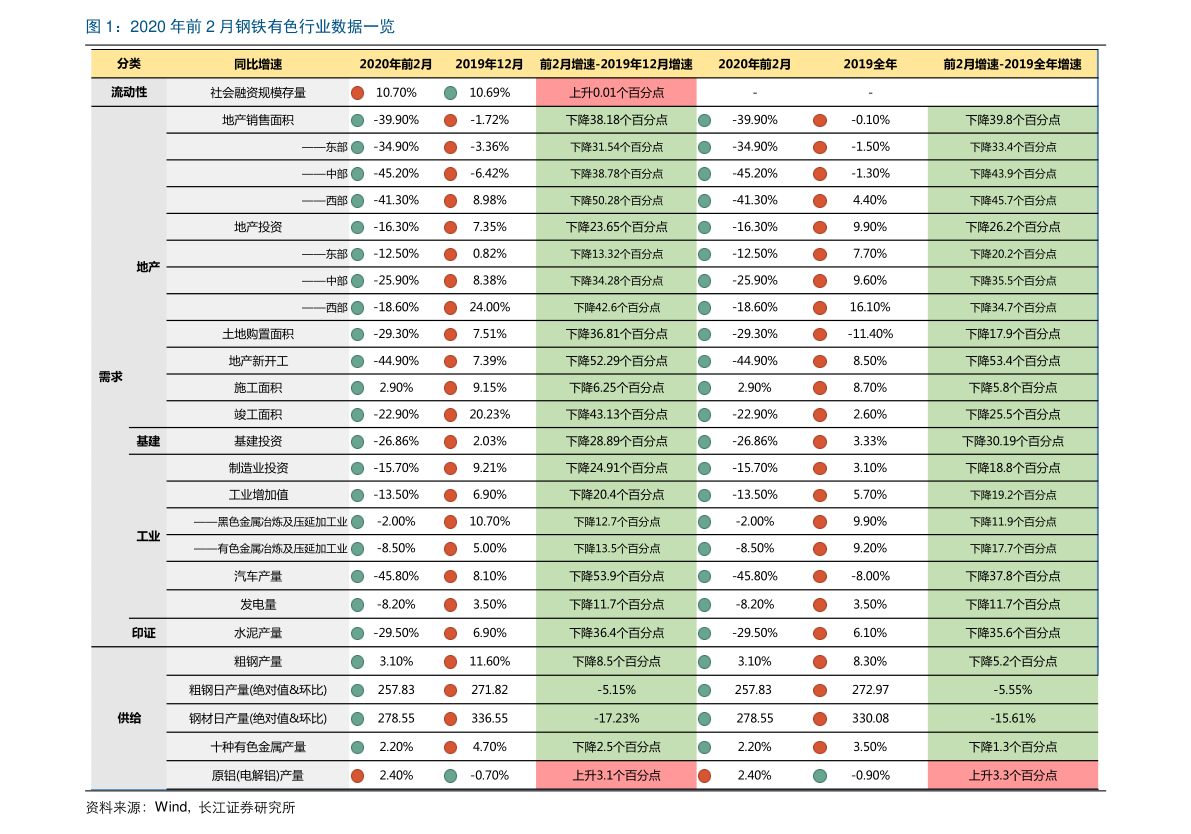This screenshot has height=834, width=1191.
Task: Click the 工业 category label
Action: (148, 536)
